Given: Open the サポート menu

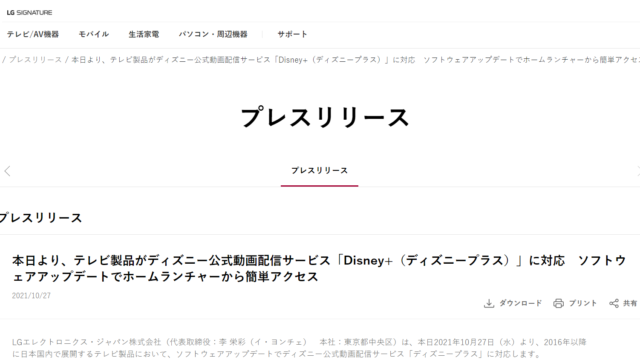Looking at the screenshot, I should 292,34.
